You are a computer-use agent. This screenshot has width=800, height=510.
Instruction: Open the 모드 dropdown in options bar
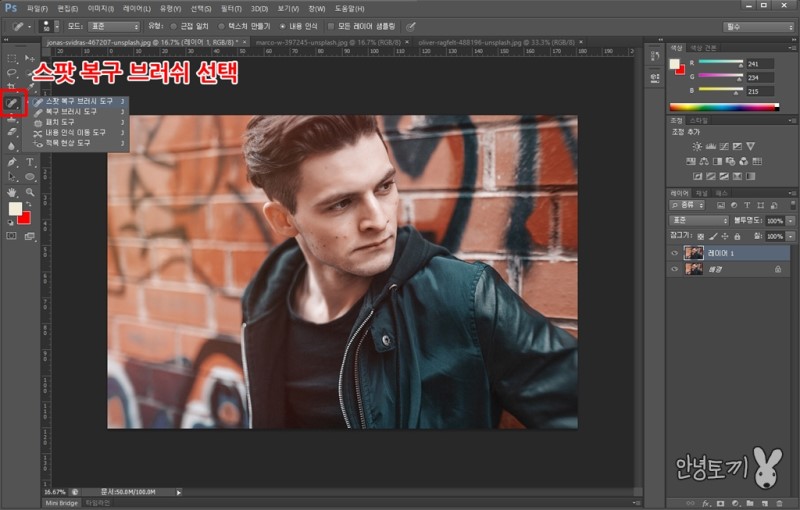[x=112, y=26]
